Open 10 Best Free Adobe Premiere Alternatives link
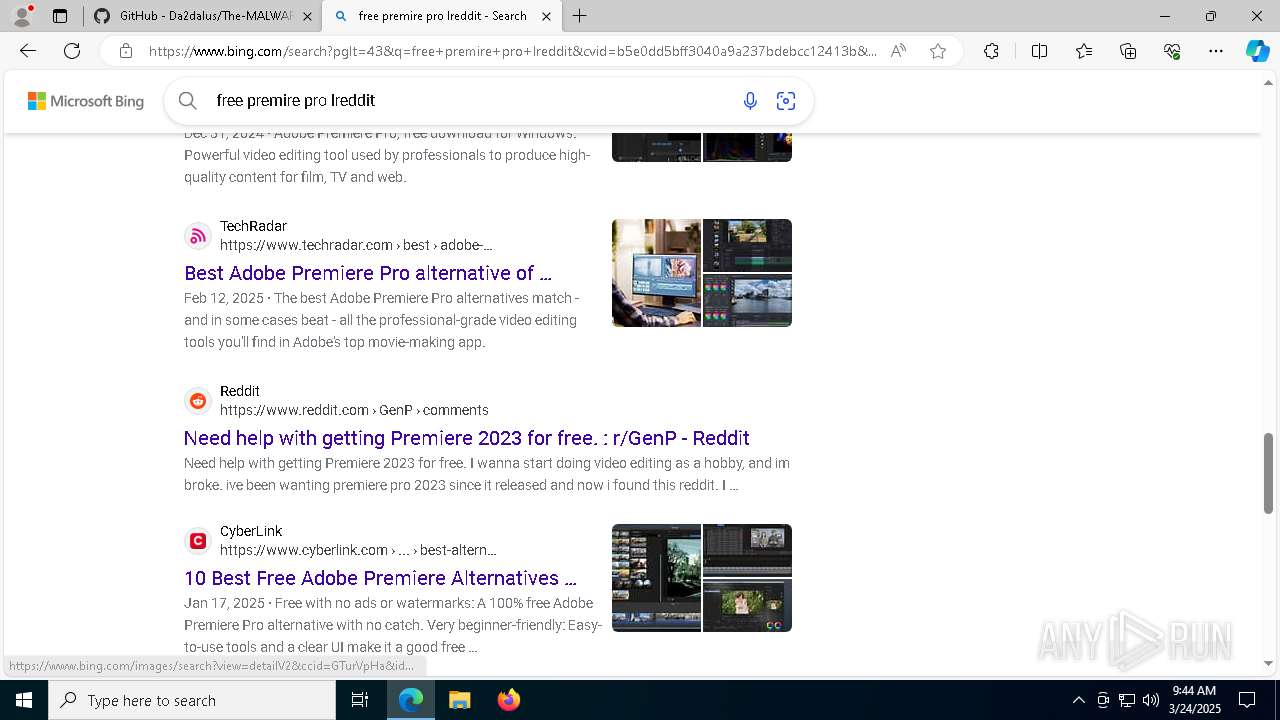Screen dimensions: 1280x720 click(380, 578)
